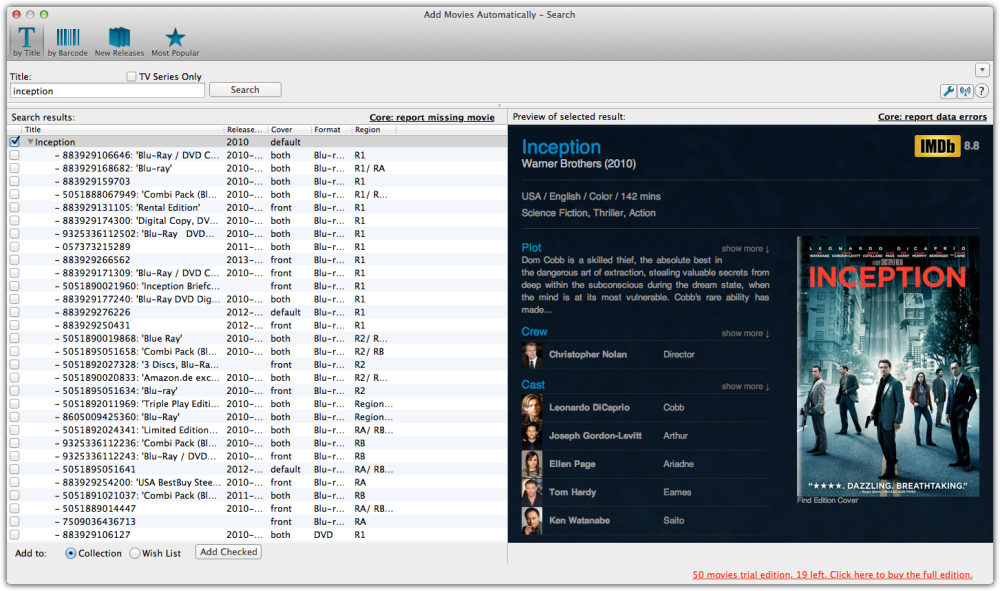Click Ellen Page's cast photo
Viewport: 1000px width, 591px height.
pyautogui.click(x=532, y=463)
